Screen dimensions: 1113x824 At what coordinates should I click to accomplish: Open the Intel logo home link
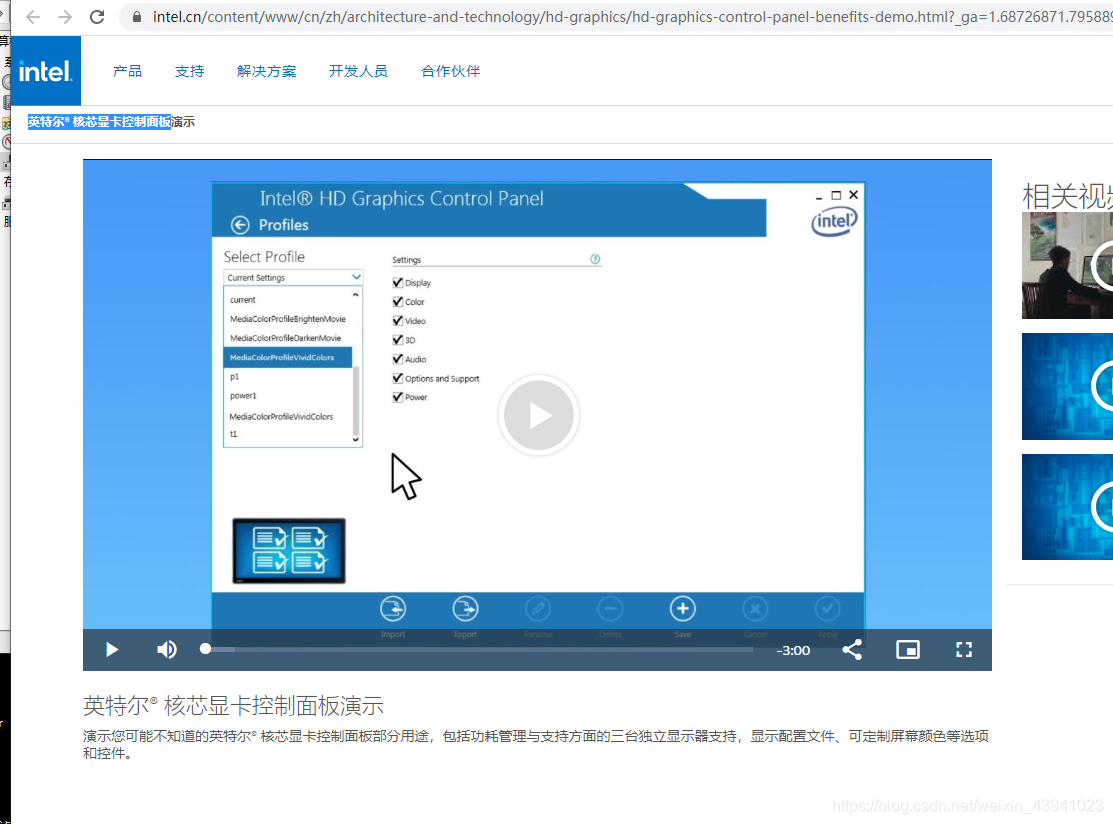[45, 71]
